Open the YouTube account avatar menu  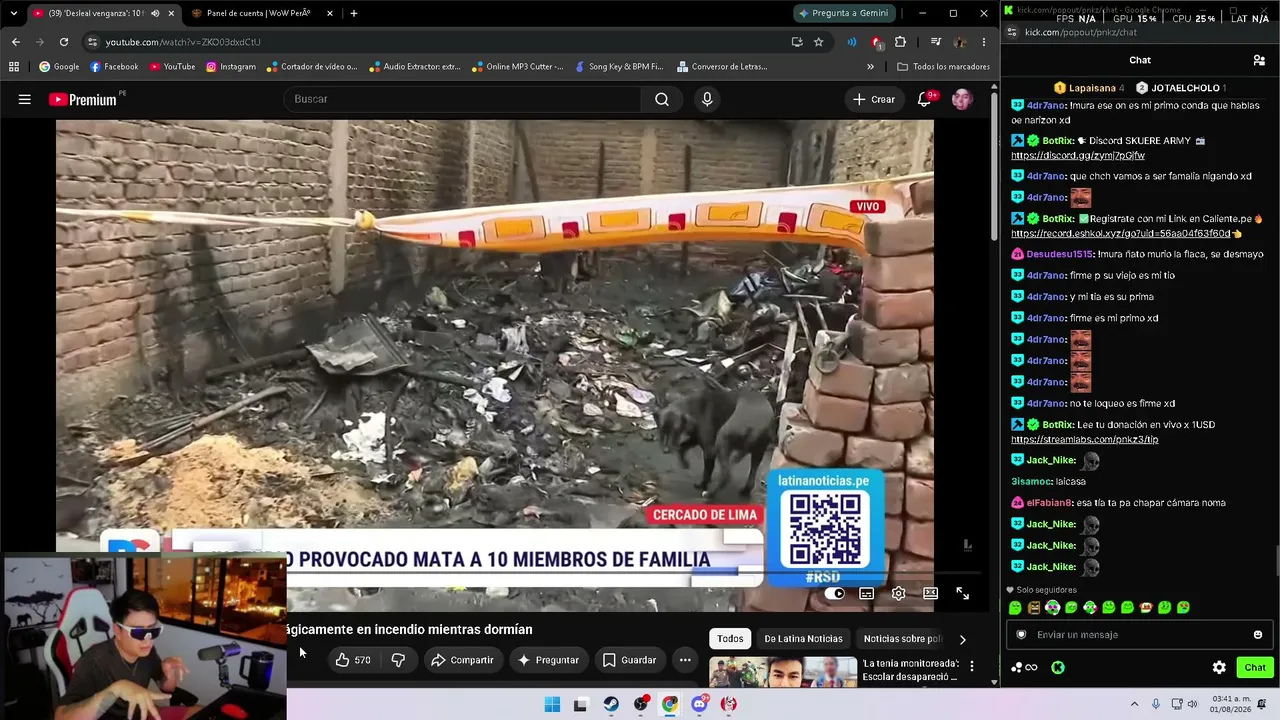click(x=962, y=99)
